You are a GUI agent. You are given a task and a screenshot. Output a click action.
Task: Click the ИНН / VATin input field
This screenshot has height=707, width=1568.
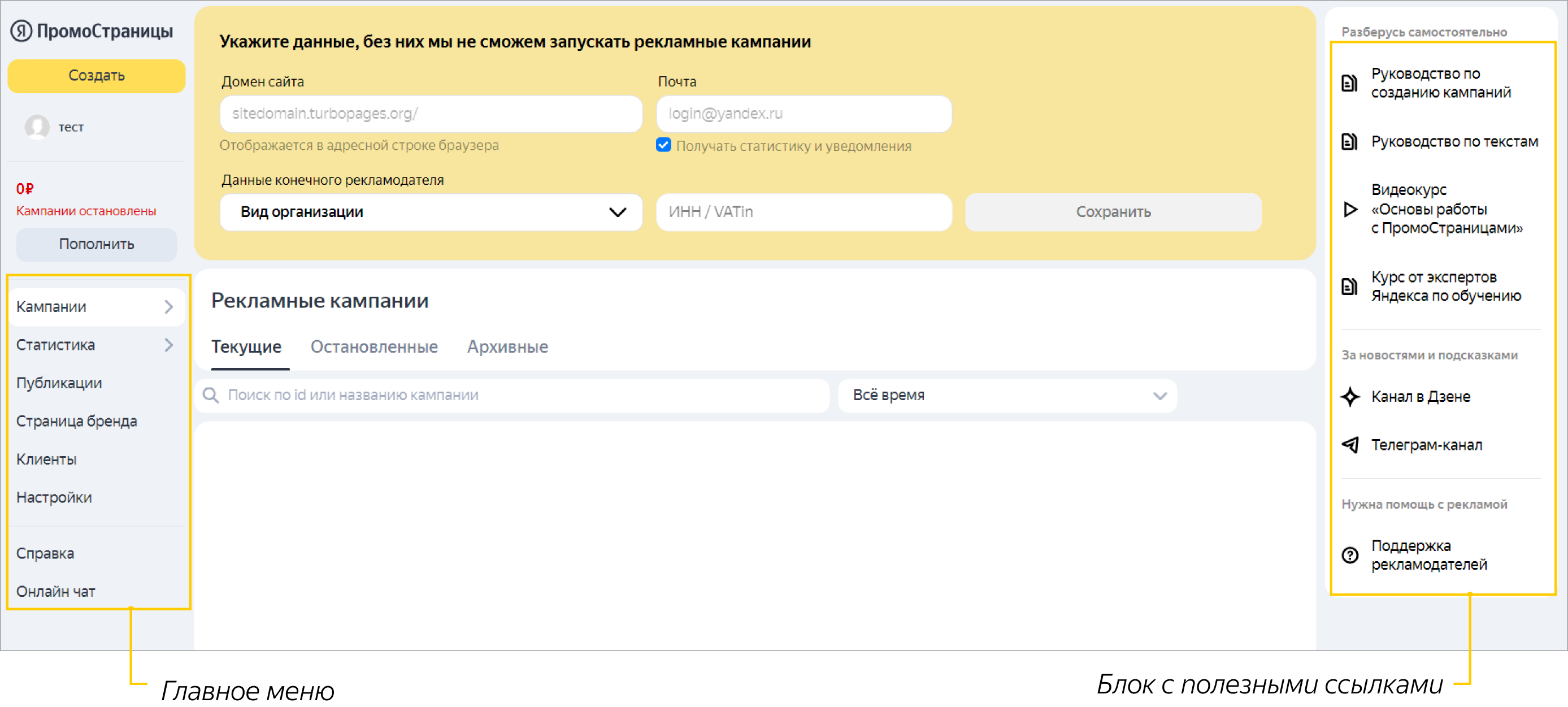(x=803, y=212)
